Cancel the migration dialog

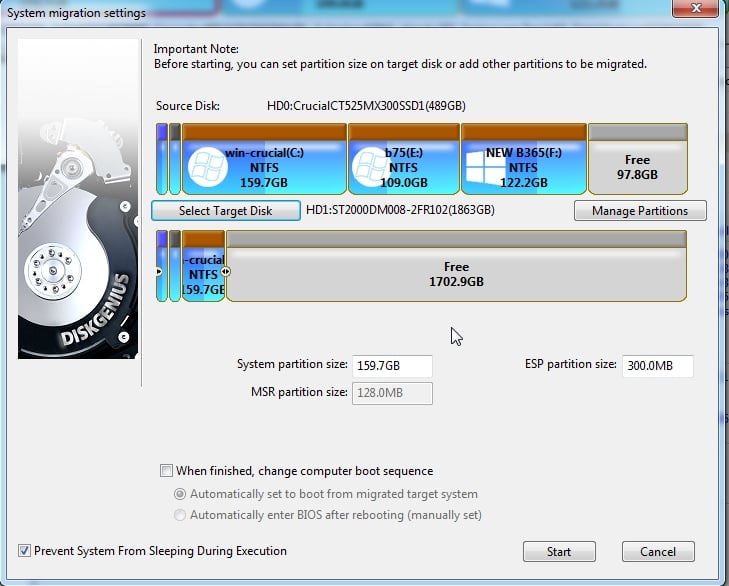658,552
